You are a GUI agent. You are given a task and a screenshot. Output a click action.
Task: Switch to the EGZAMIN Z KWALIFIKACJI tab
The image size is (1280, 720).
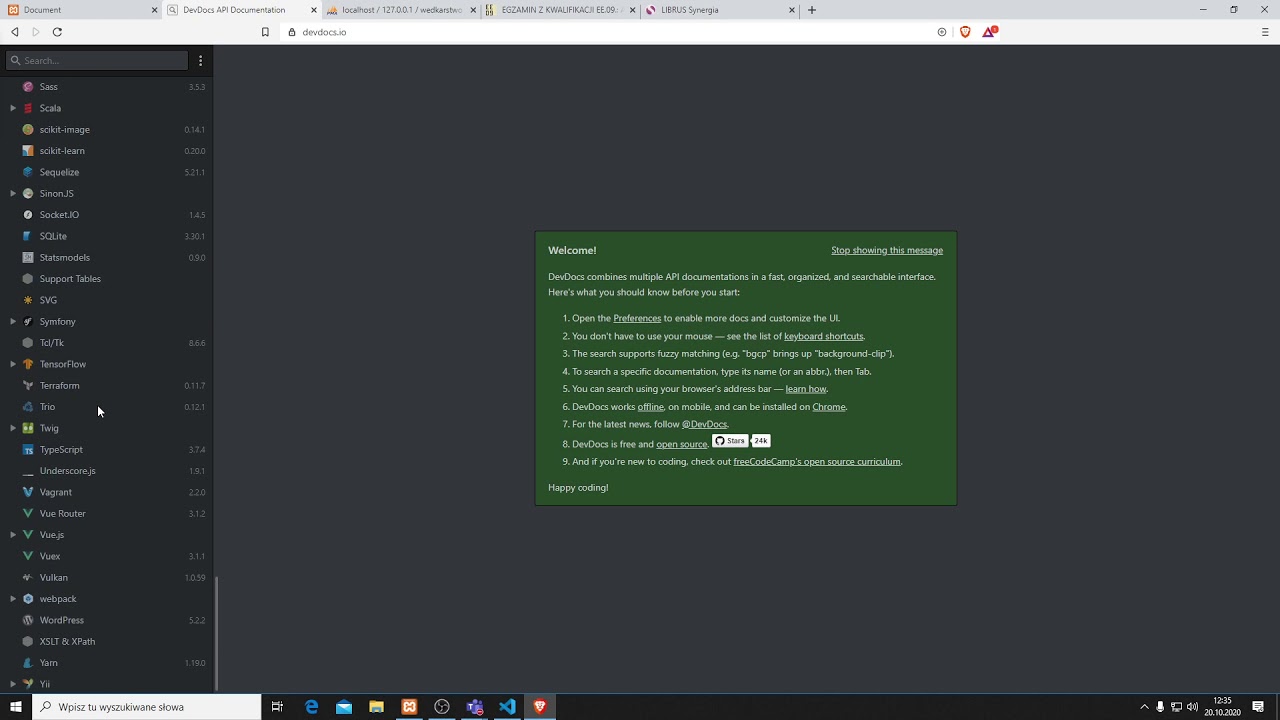pos(560,10)
